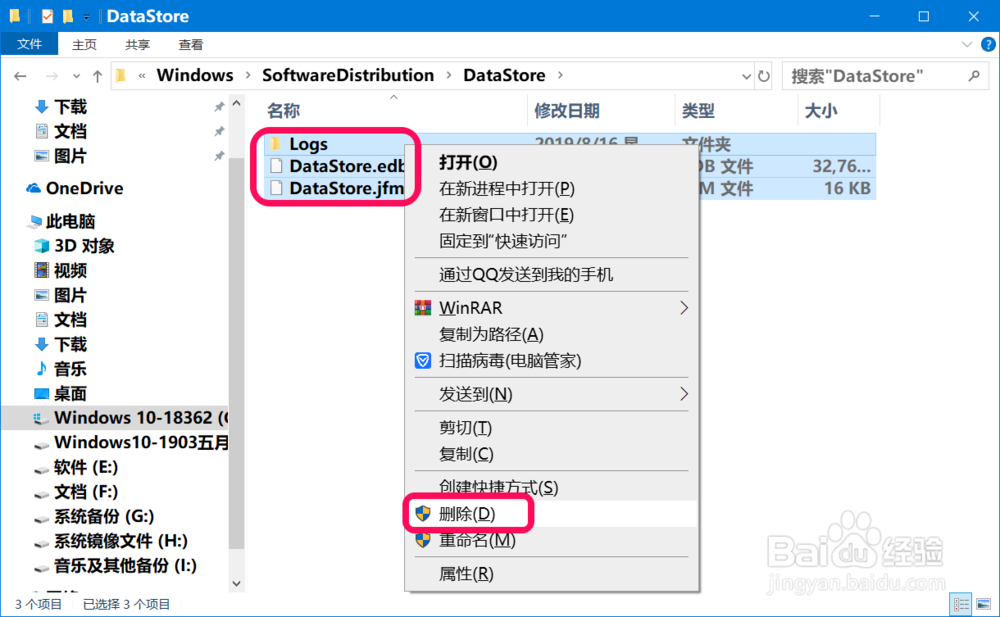The width and height of the screenshot is (1000, 617).
Task: Sort by 修改日期 column header
Action: [x=567, y=111]
